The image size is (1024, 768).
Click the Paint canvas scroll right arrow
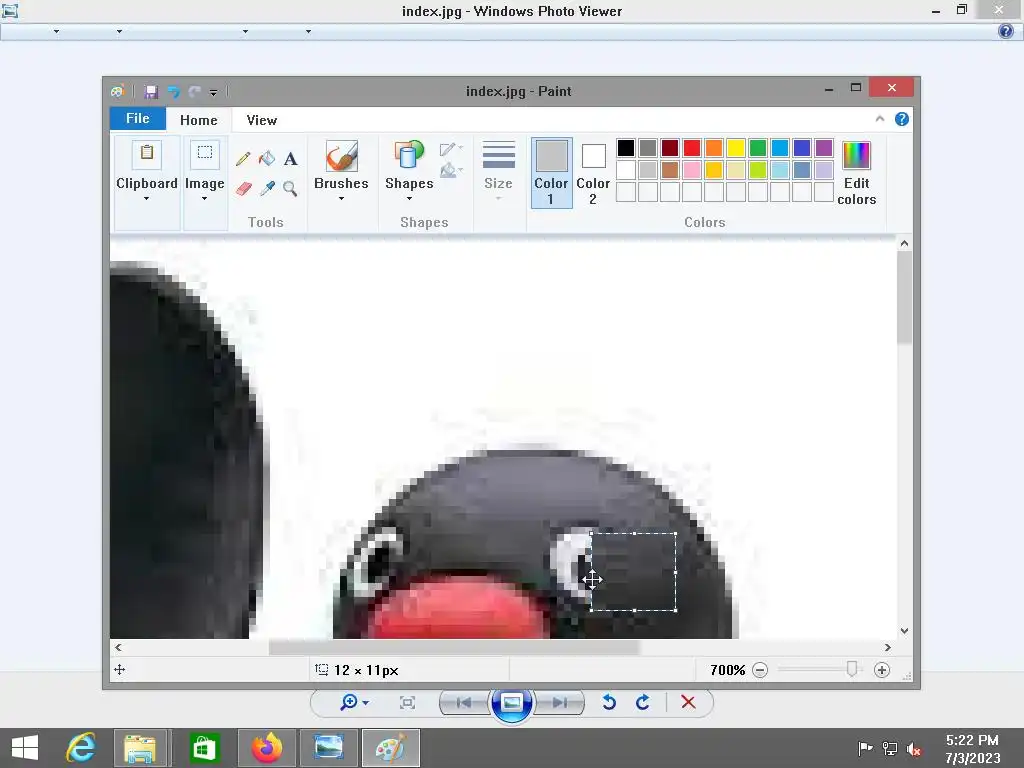point(888,647)
